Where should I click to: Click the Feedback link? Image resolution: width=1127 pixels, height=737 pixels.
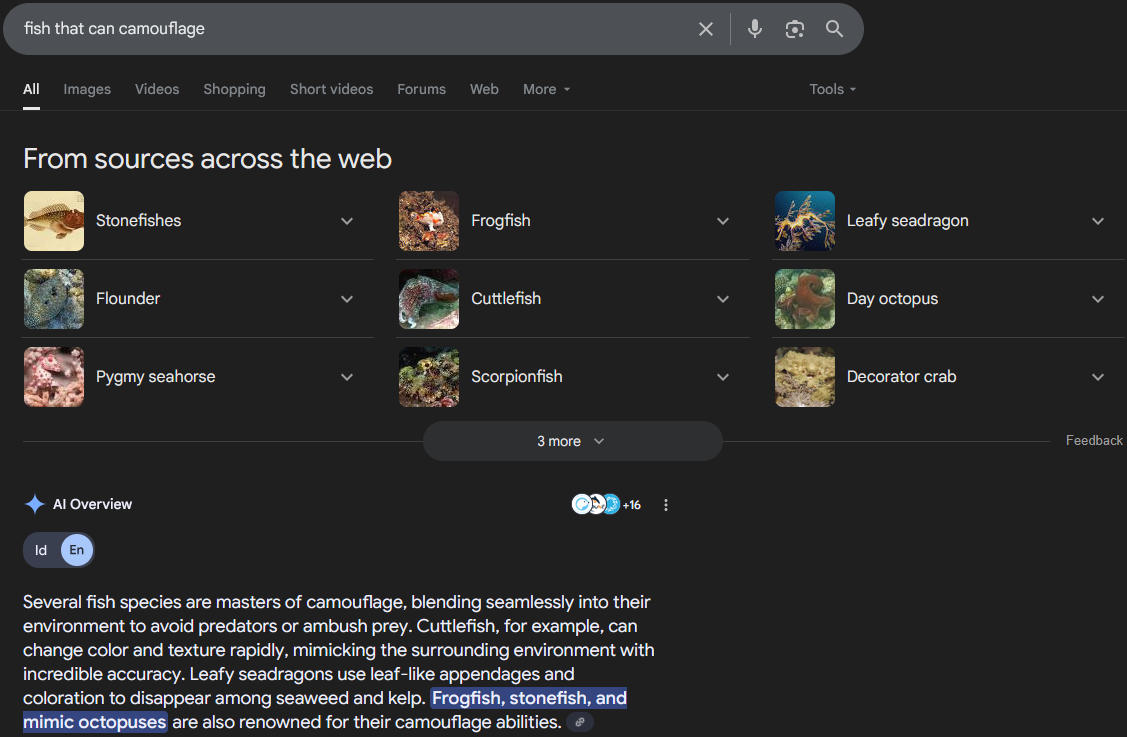point(1094,440)
